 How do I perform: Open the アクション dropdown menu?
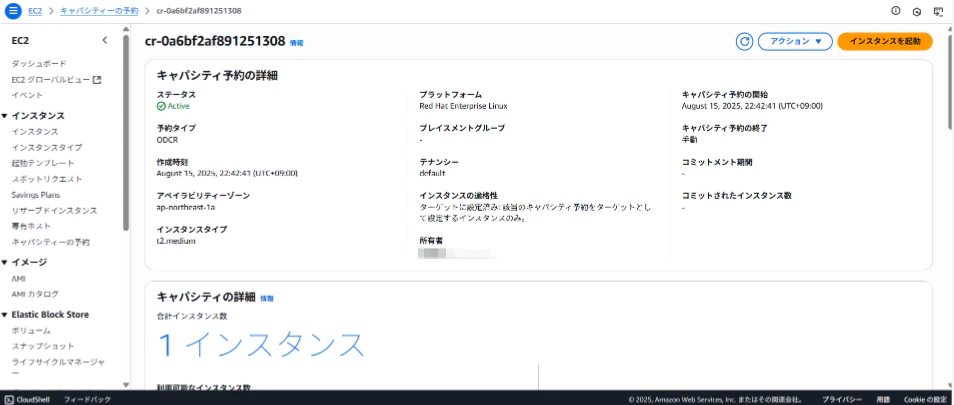click(x=795, y=41)
